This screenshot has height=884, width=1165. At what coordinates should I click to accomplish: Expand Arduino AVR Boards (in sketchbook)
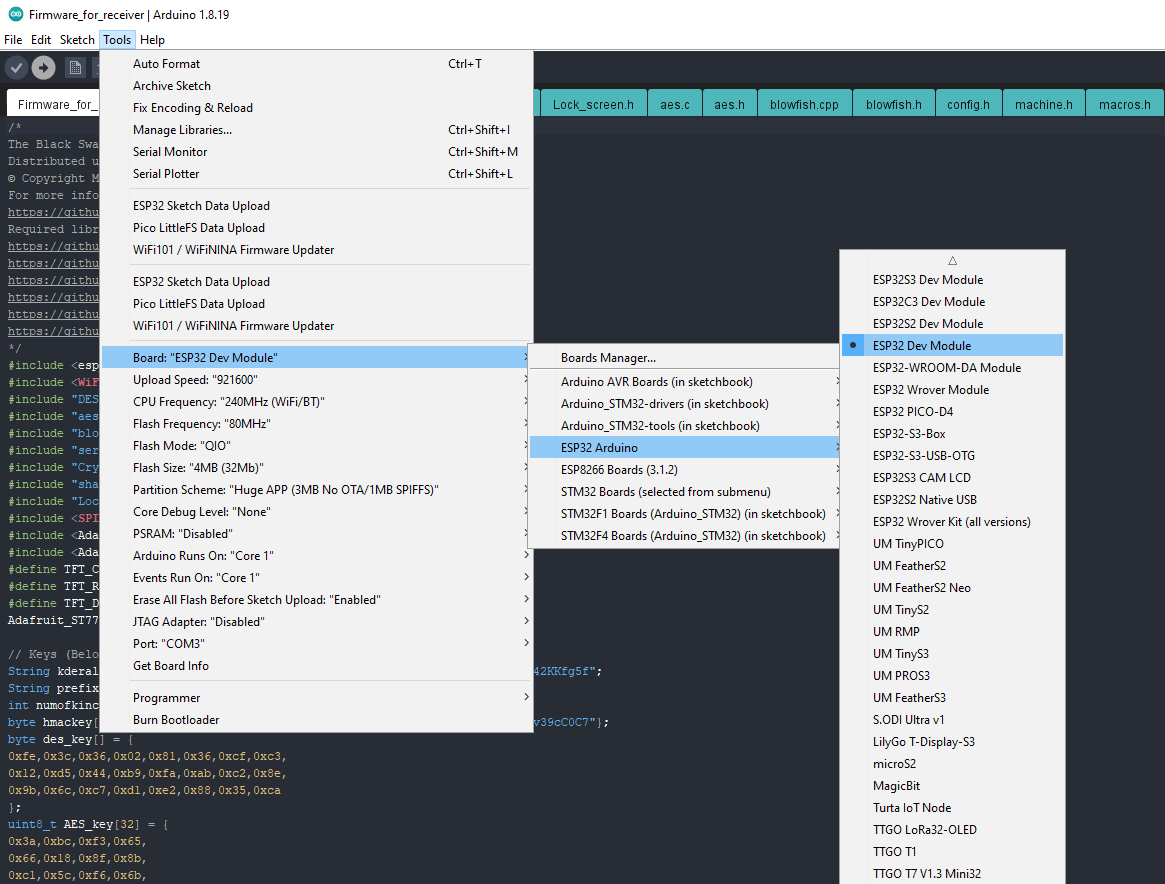tap(684, 382)
